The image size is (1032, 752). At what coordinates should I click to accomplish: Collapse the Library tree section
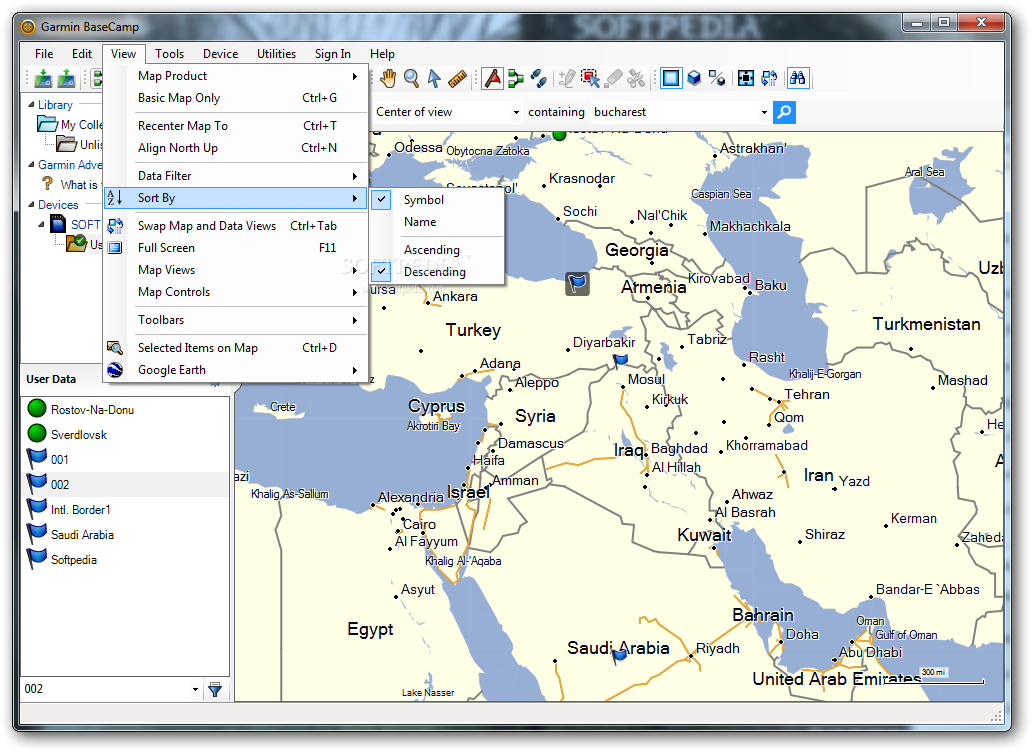[31, 105]
